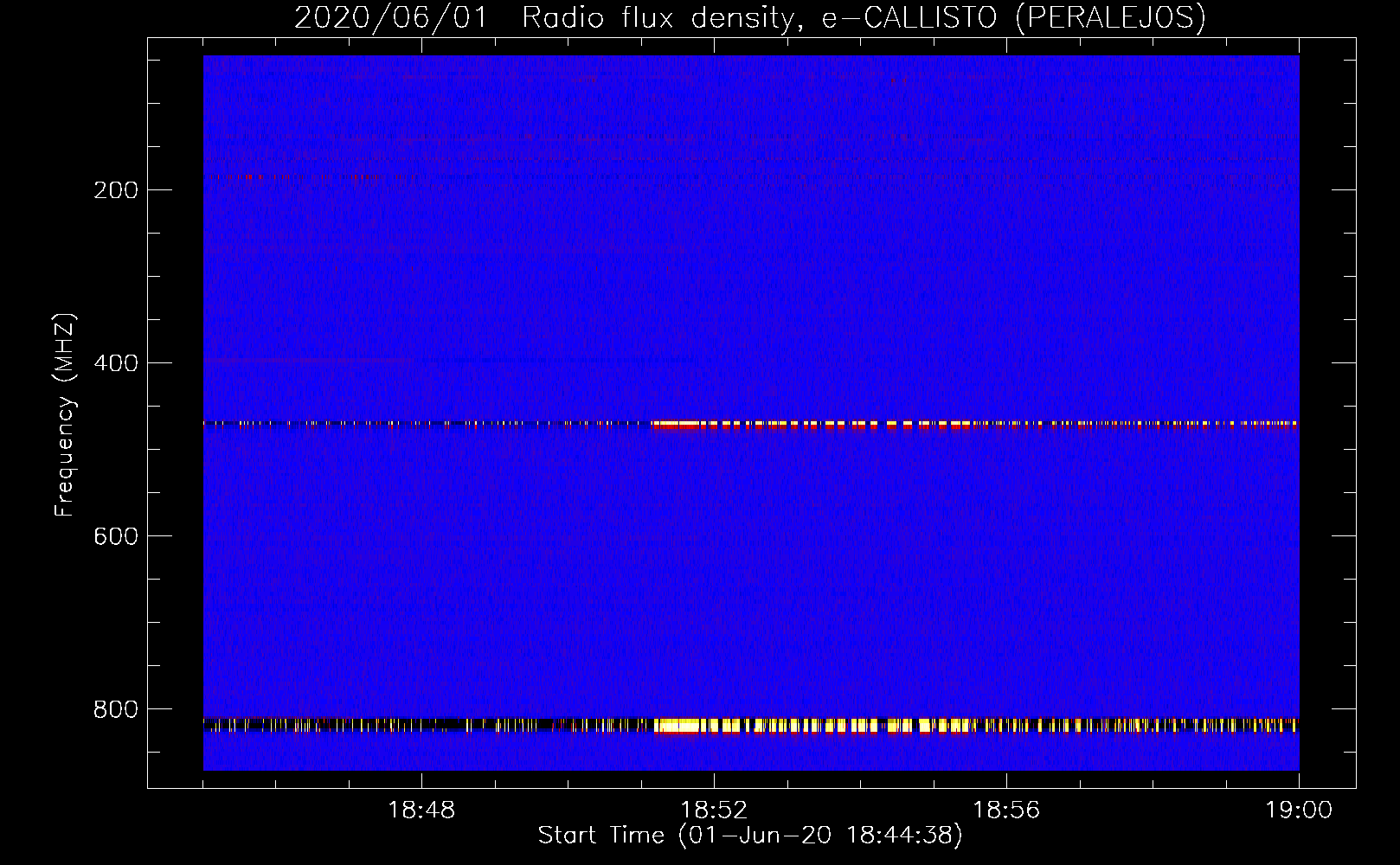Viewport: 1400px width, 865px height.
Task: Click the '200' frequency tick label
Action: (x=116, y=190)
